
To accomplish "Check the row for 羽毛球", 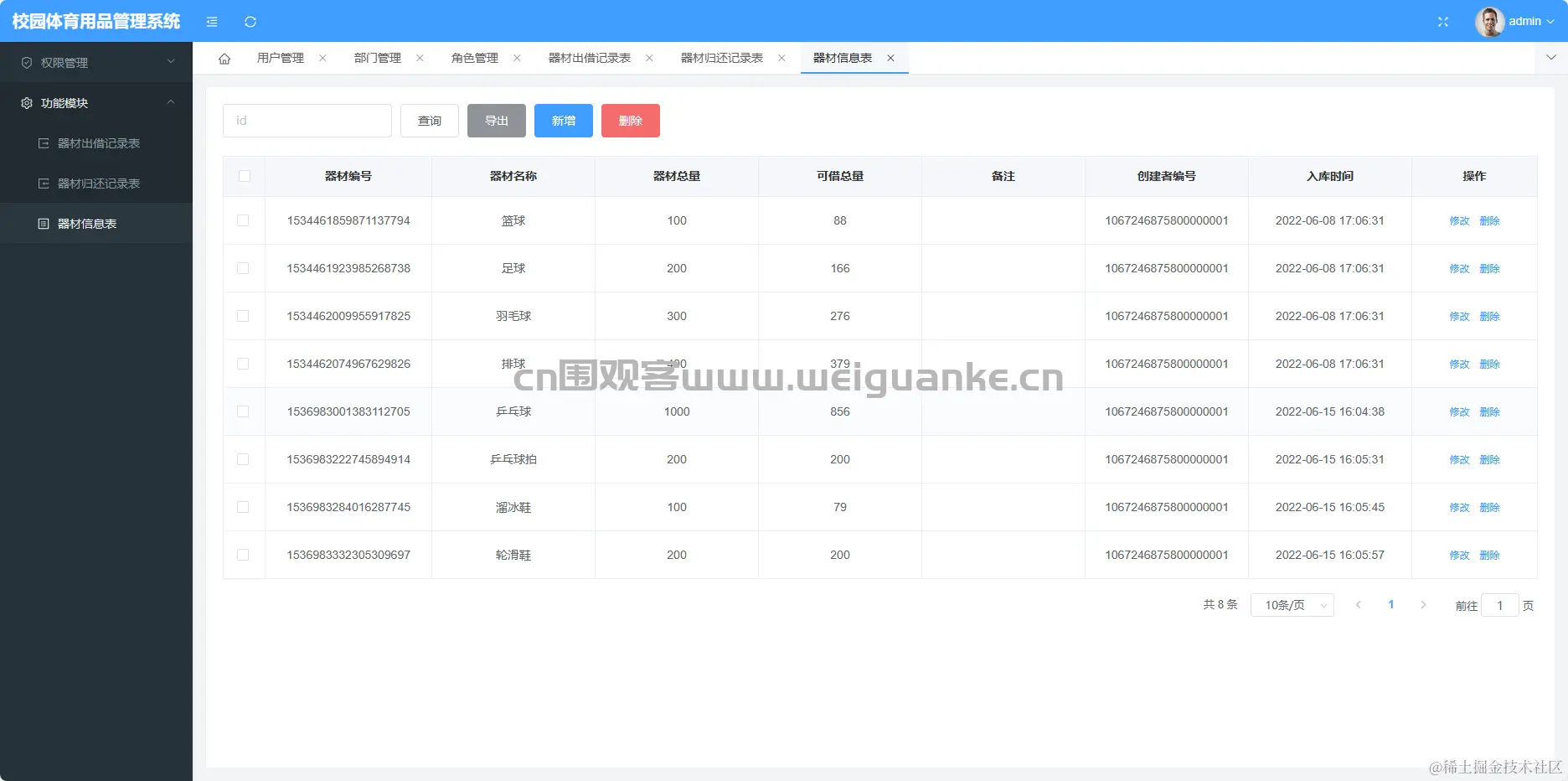I will point(243,316).
